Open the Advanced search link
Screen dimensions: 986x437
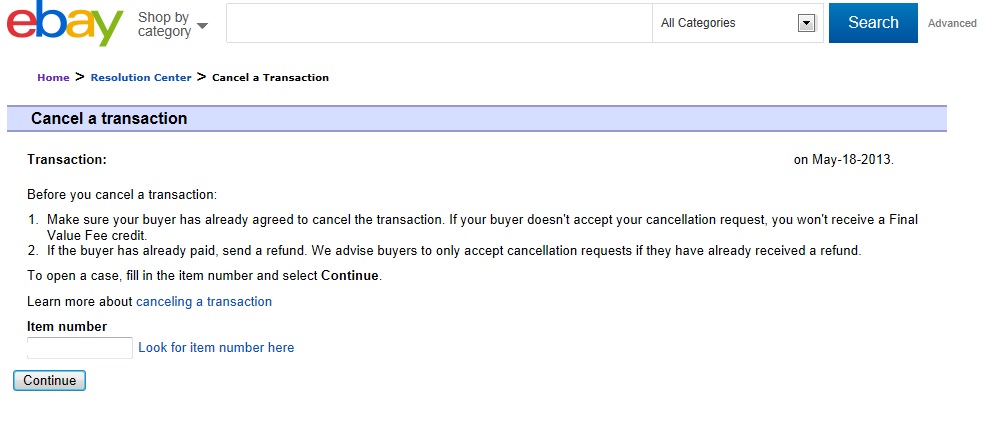click(x=952, y=23)
